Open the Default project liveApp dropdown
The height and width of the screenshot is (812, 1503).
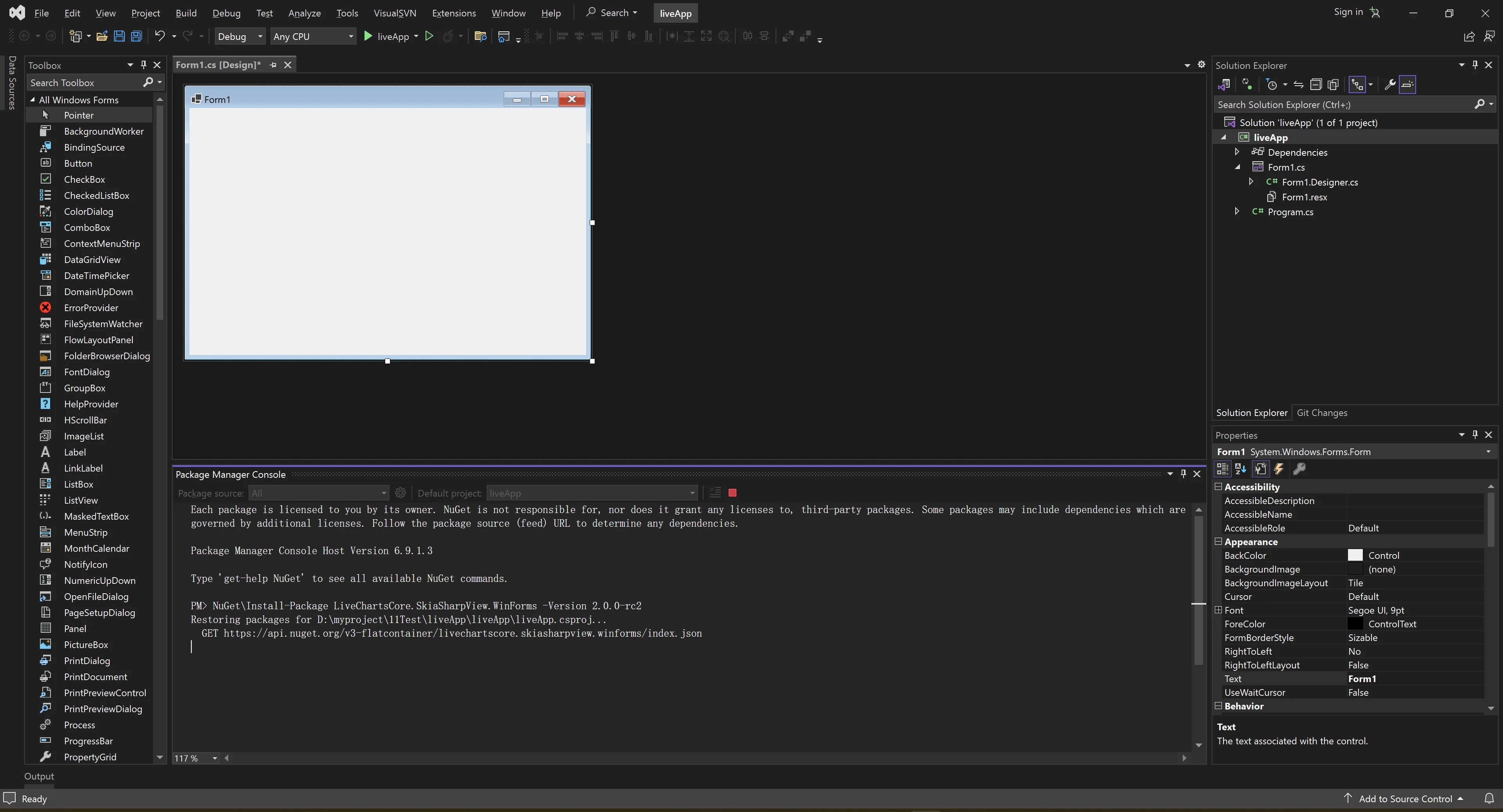coord(592,493)
